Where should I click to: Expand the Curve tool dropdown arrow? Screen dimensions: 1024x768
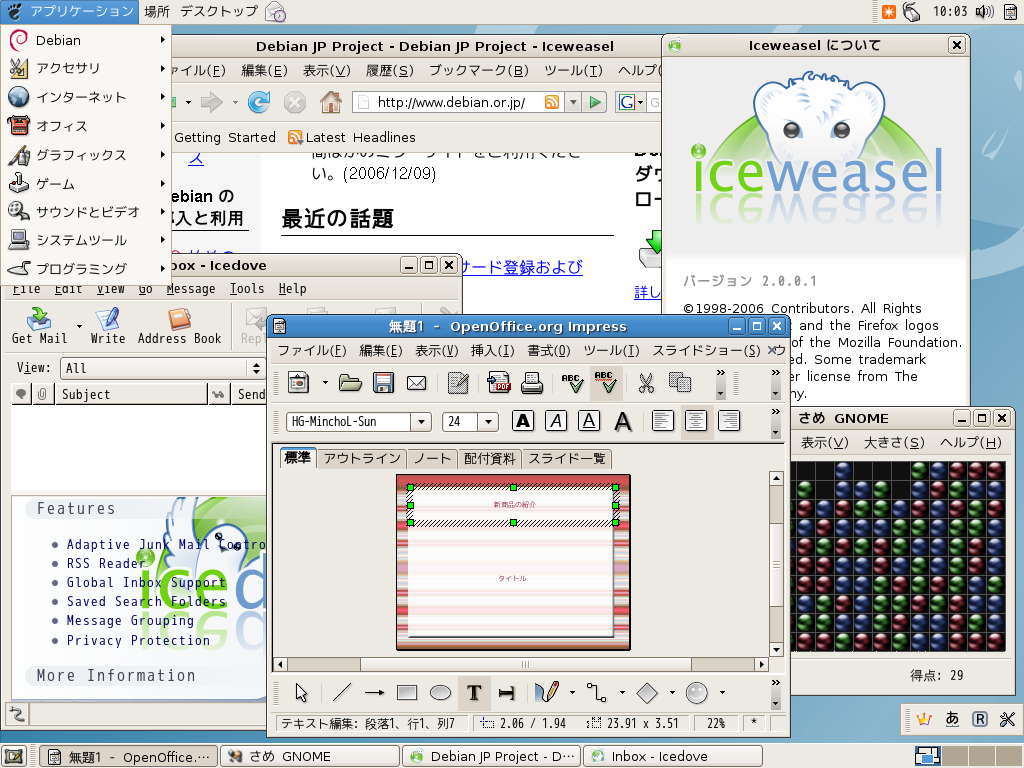tap(573, 693)
